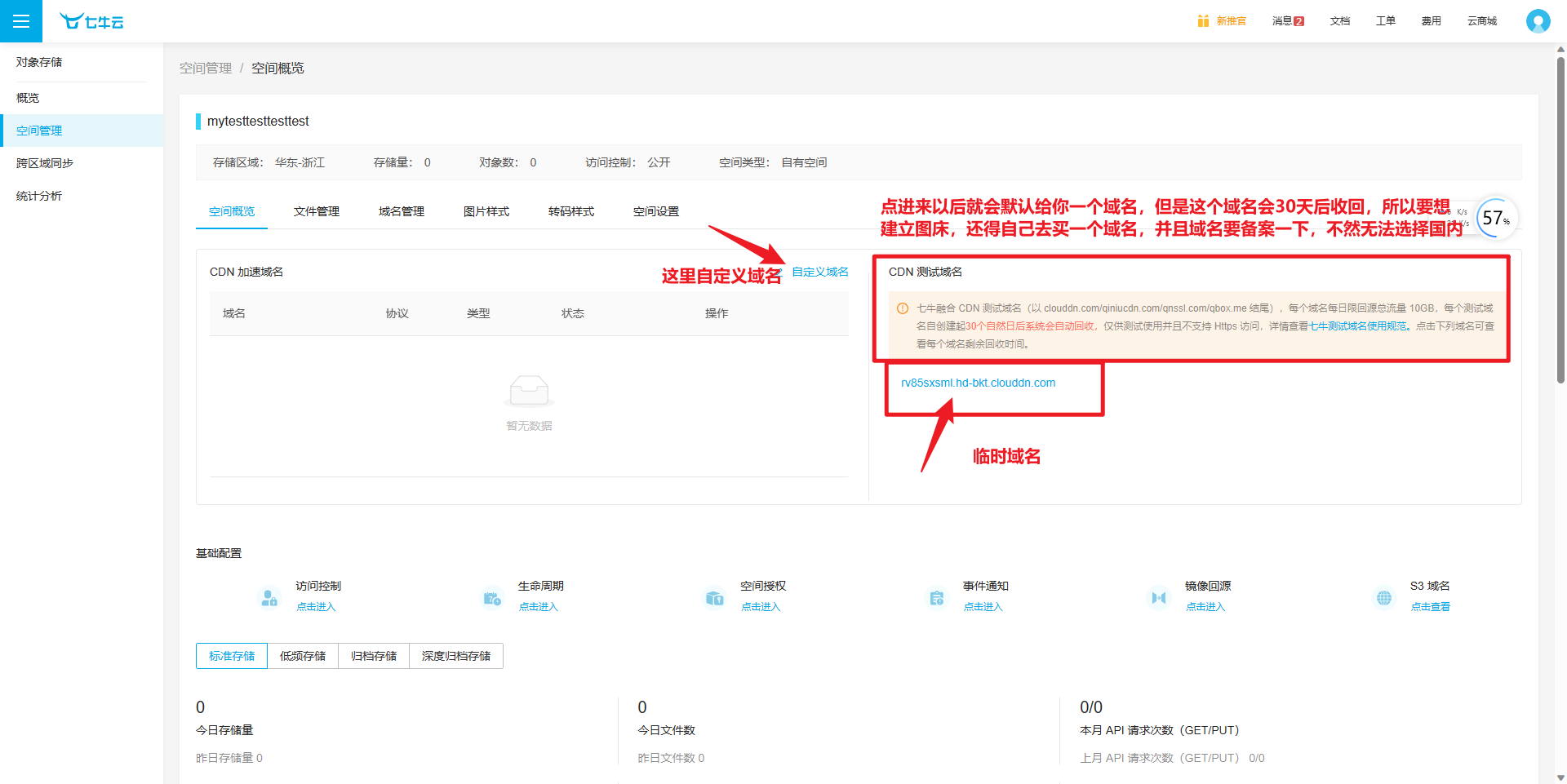The image size is (1567, 784).
Task: Select the 深度归档存储 storage type
Action: point(456,656)
